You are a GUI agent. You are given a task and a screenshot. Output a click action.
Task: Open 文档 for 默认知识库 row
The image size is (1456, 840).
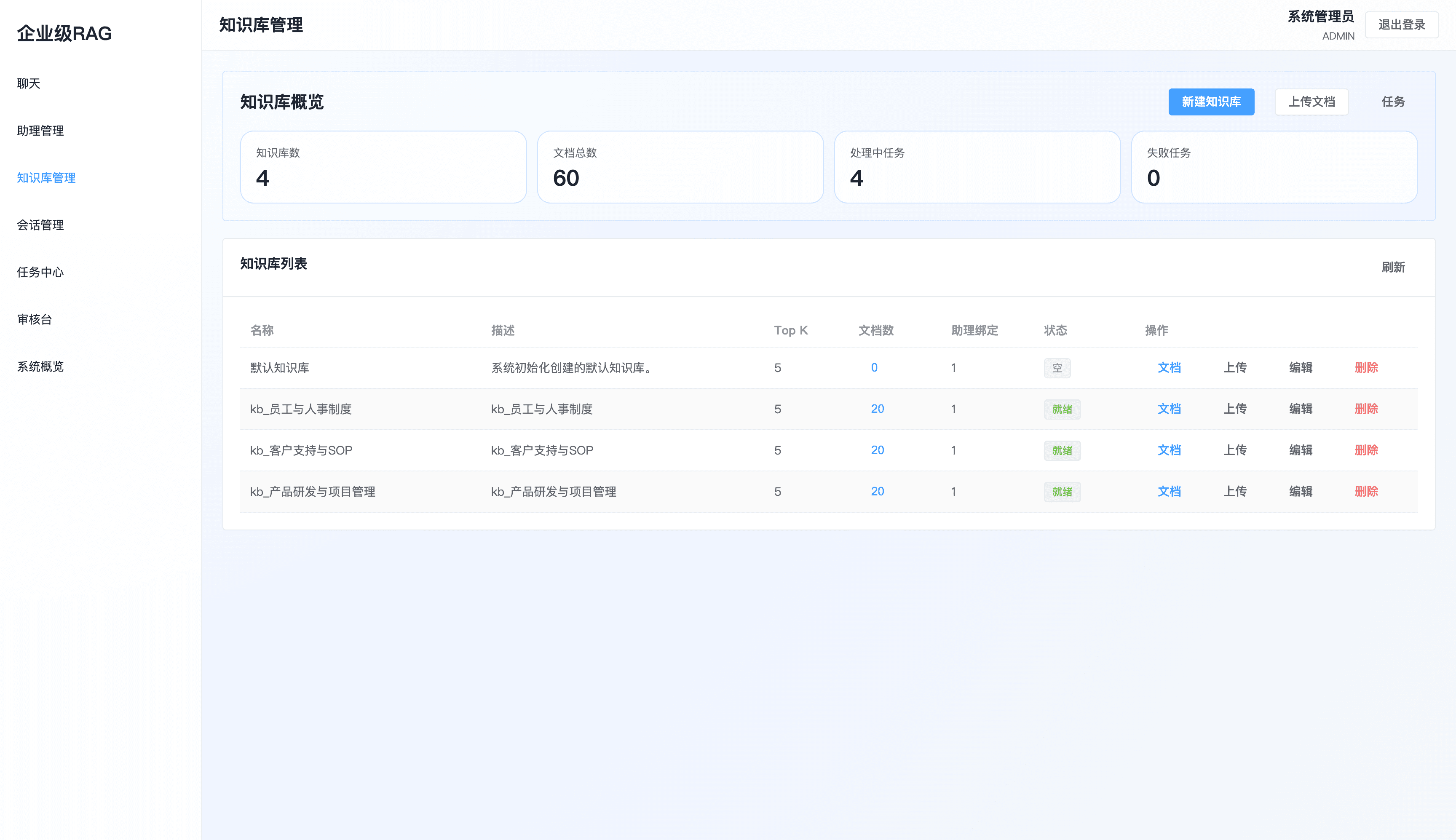(1169, 367)
